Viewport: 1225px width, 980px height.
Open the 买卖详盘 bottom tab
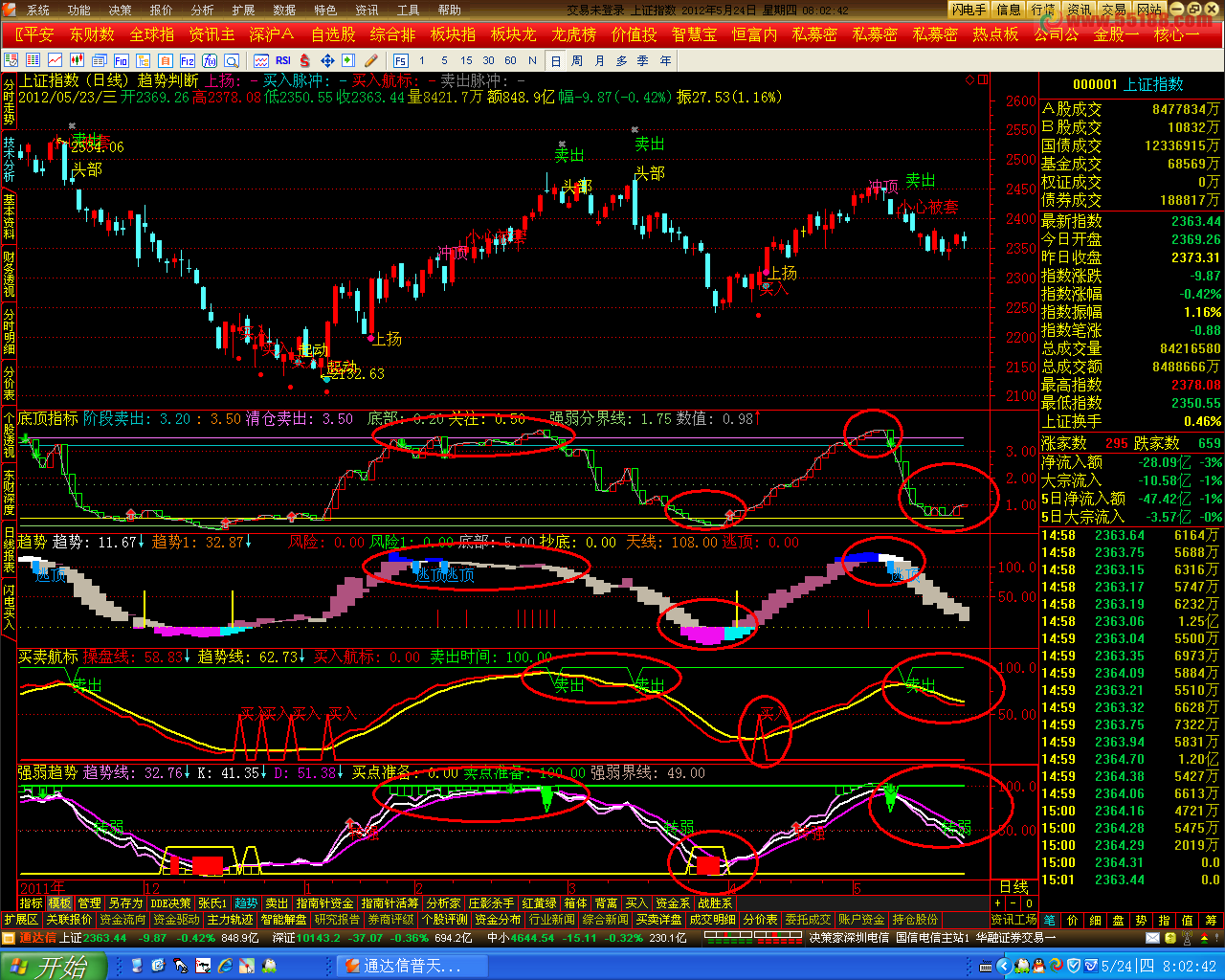click(658, 920)
